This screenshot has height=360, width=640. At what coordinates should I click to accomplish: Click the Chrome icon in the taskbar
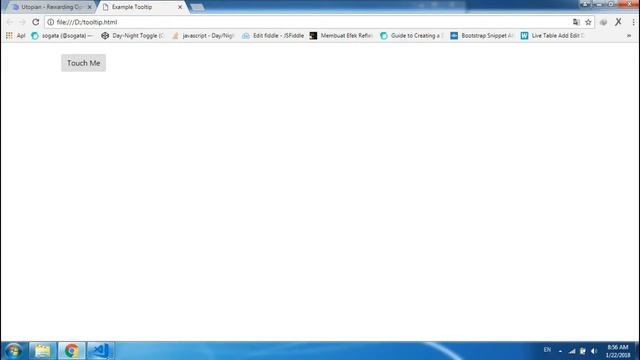pyautogui.click(x=71, y=351)
